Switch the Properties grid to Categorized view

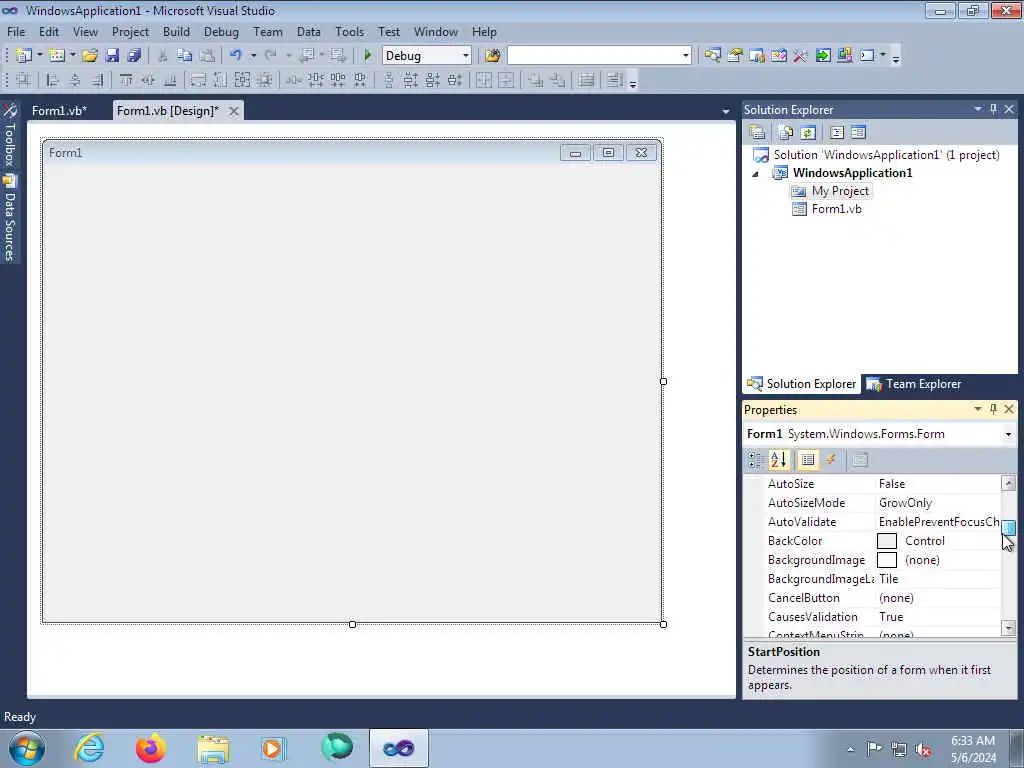pyautogui.click(x=755, y=460)
